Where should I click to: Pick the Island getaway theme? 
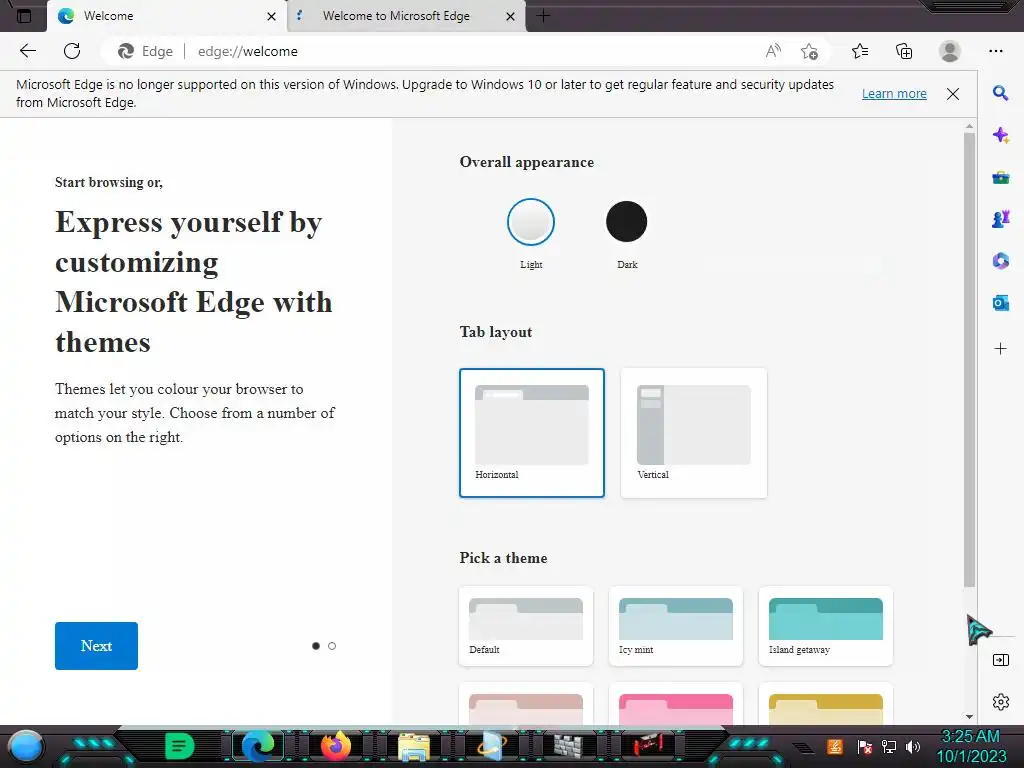tap(825, 626)
